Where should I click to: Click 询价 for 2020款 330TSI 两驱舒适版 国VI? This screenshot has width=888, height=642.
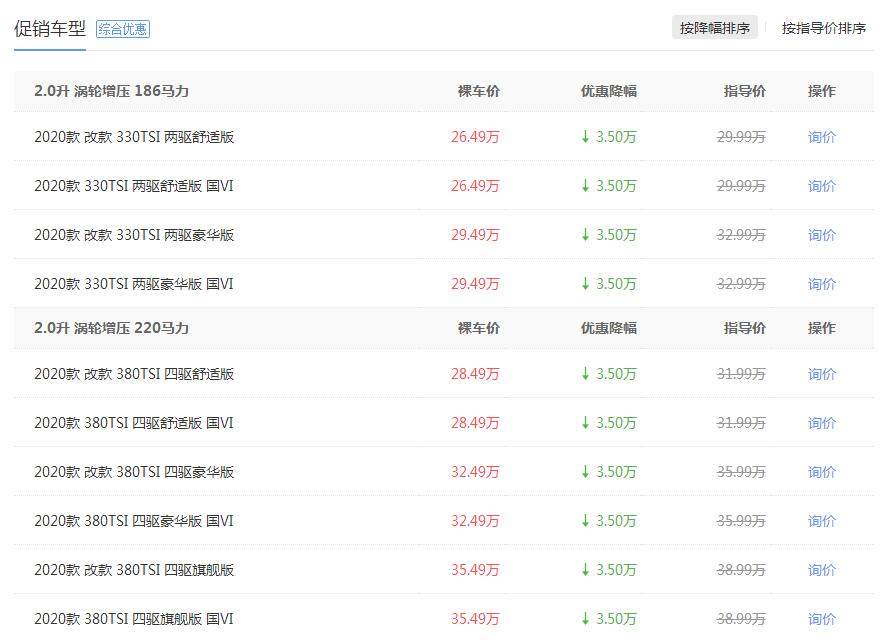click(822, 186)
